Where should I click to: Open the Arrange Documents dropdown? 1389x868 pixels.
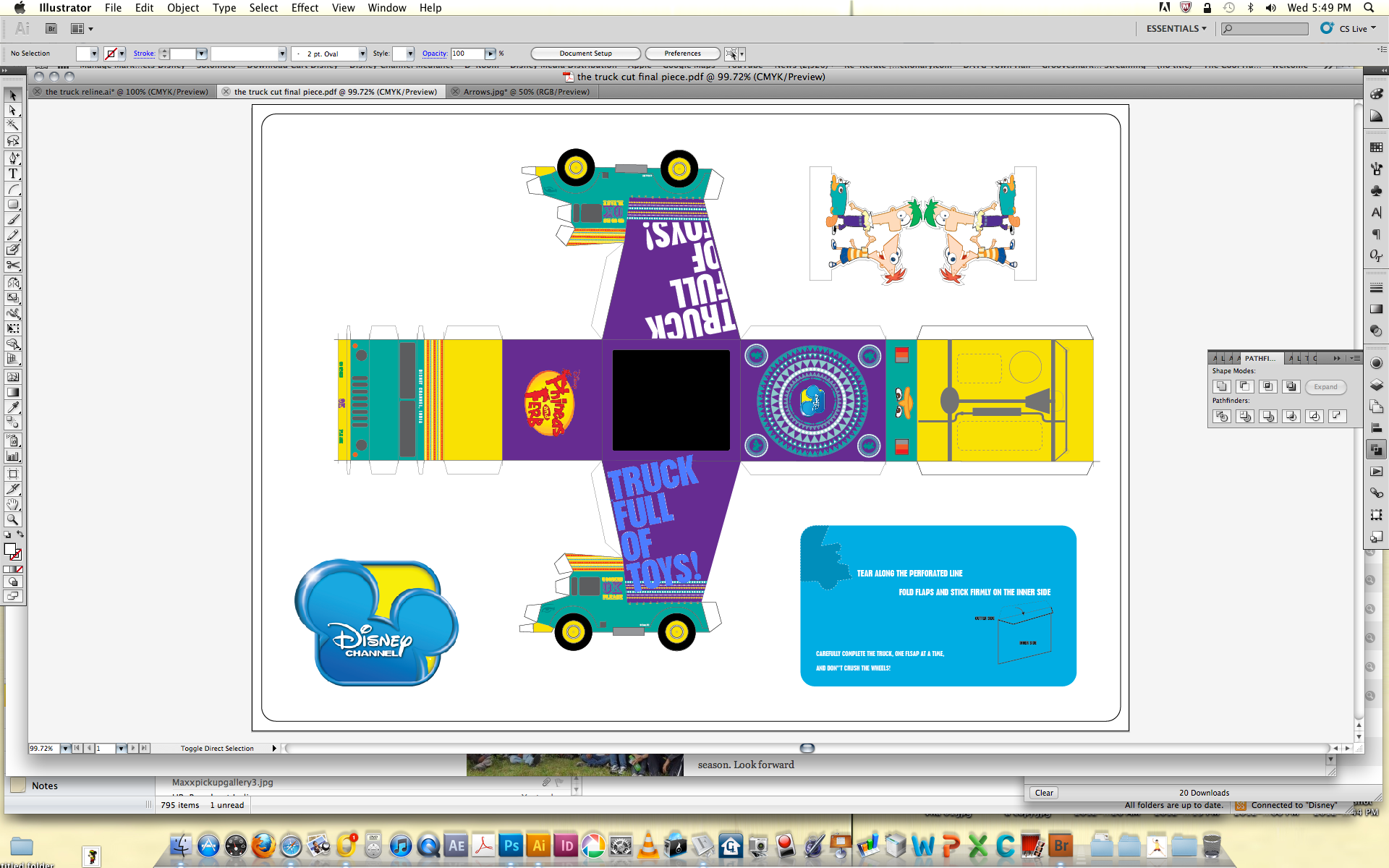pyautogui.click(x=82, y=29)
